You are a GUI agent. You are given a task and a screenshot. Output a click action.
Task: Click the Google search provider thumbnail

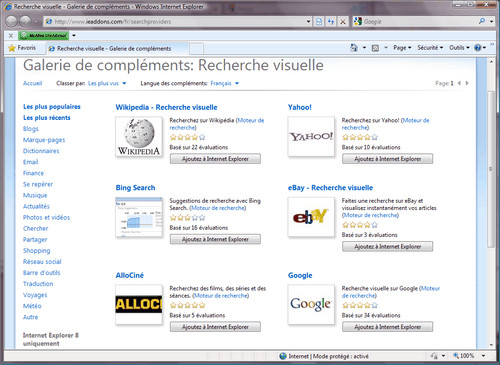point(311,304)
